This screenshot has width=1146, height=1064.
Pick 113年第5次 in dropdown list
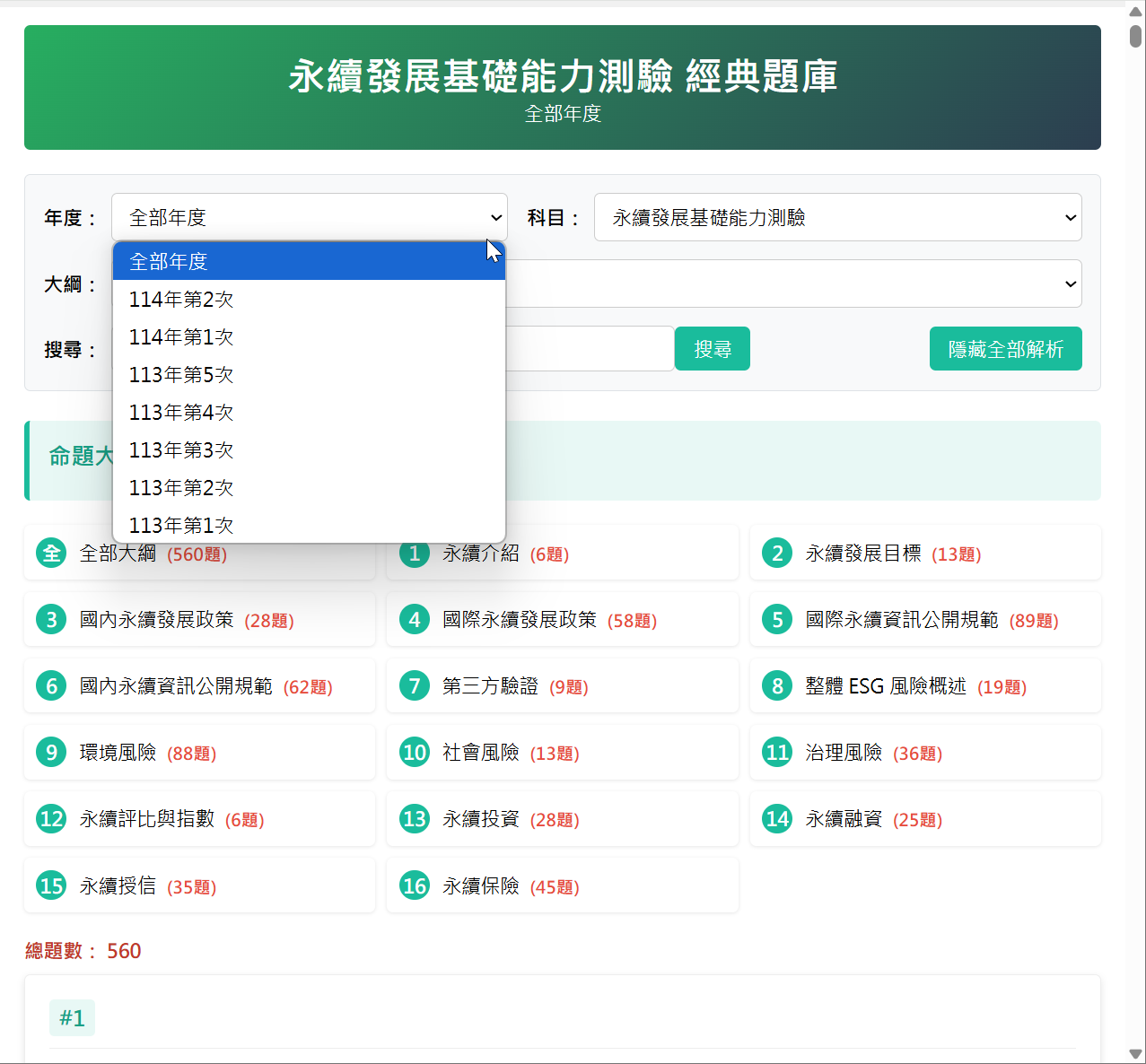(x=309, y=374)
